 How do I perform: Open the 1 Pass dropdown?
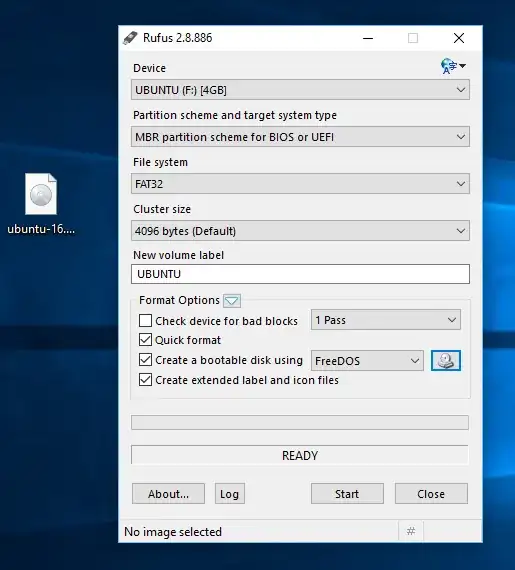[x=386, y=320]
